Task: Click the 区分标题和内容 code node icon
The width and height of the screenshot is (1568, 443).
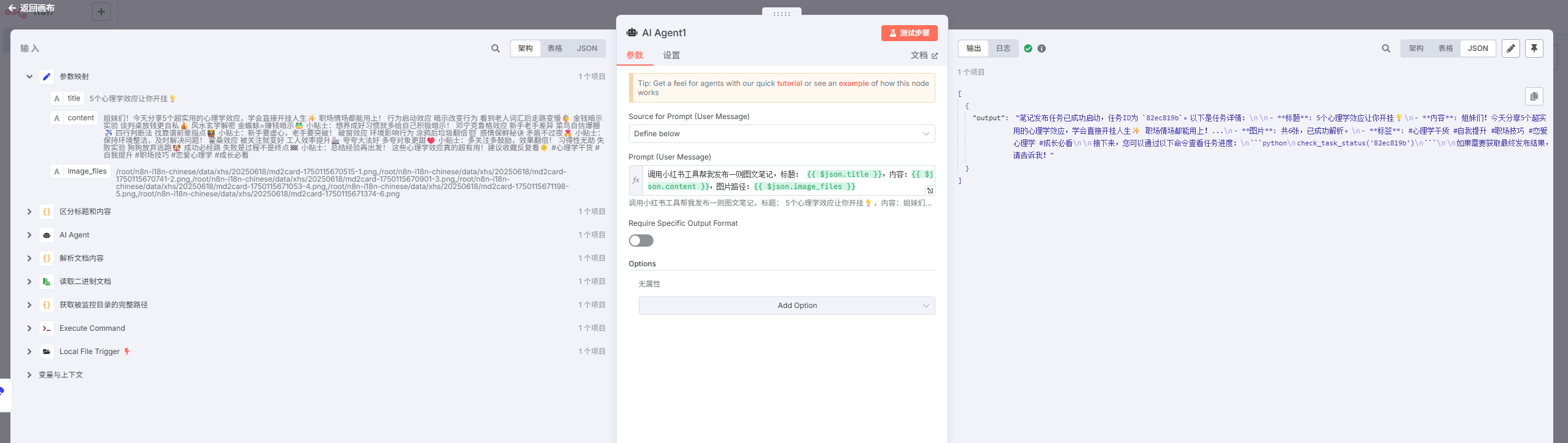Action: pyautogui.click(x=47, y=212)
